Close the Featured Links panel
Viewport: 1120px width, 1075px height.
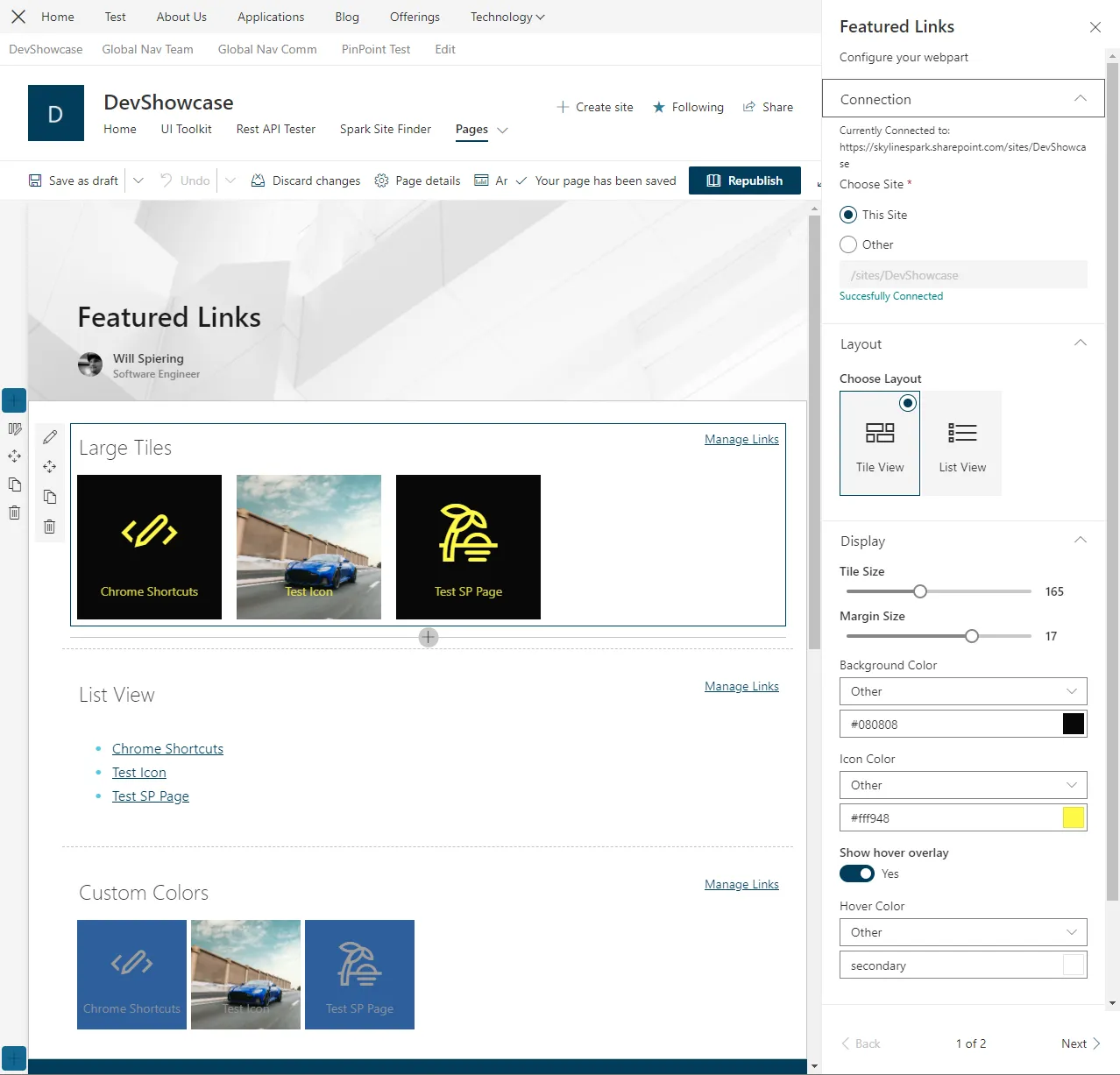click(x=1095, y=27)
